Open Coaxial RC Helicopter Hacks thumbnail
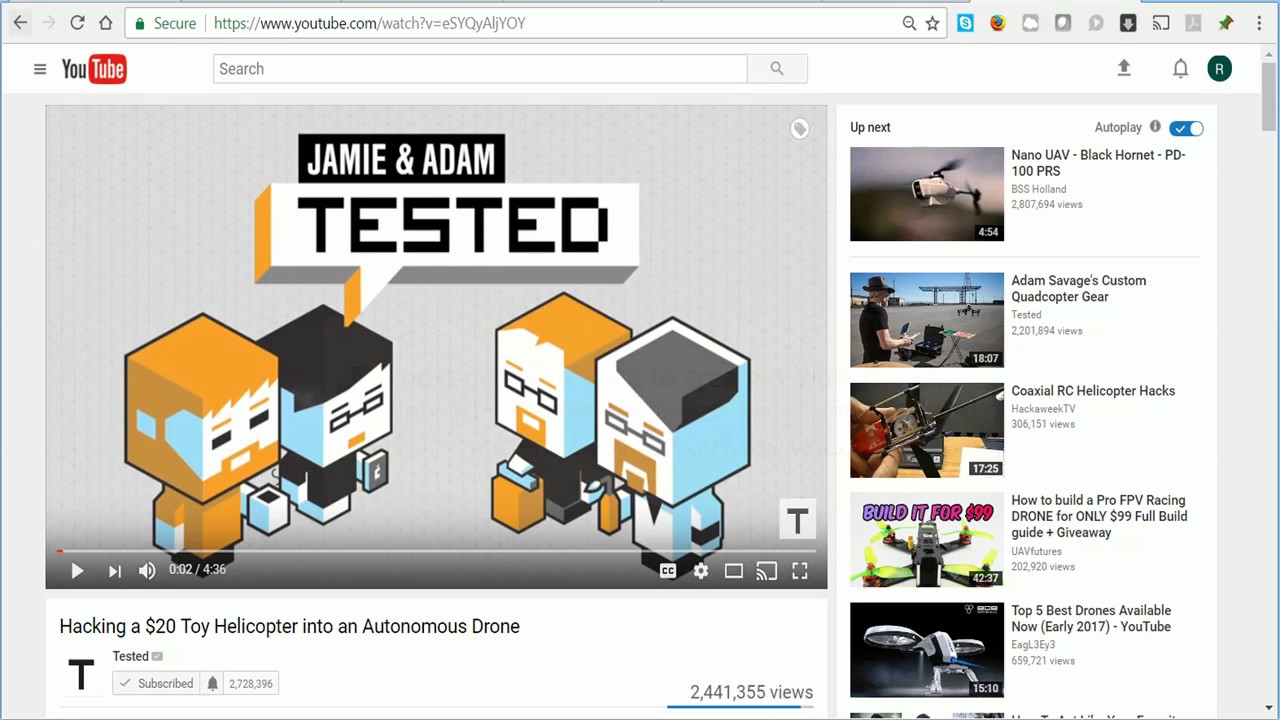1280x720 pixels. pyautogui.click(x=927, y=430)
